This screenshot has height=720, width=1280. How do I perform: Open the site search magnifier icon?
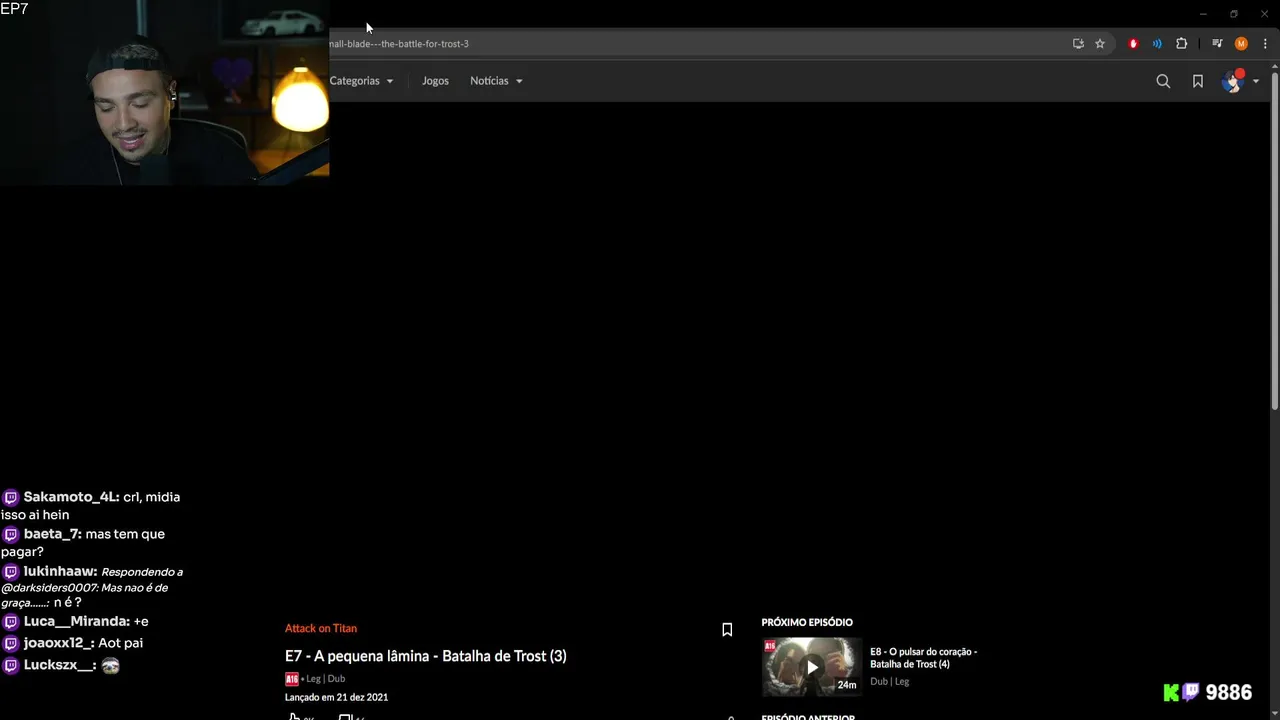pos(1163,81)
